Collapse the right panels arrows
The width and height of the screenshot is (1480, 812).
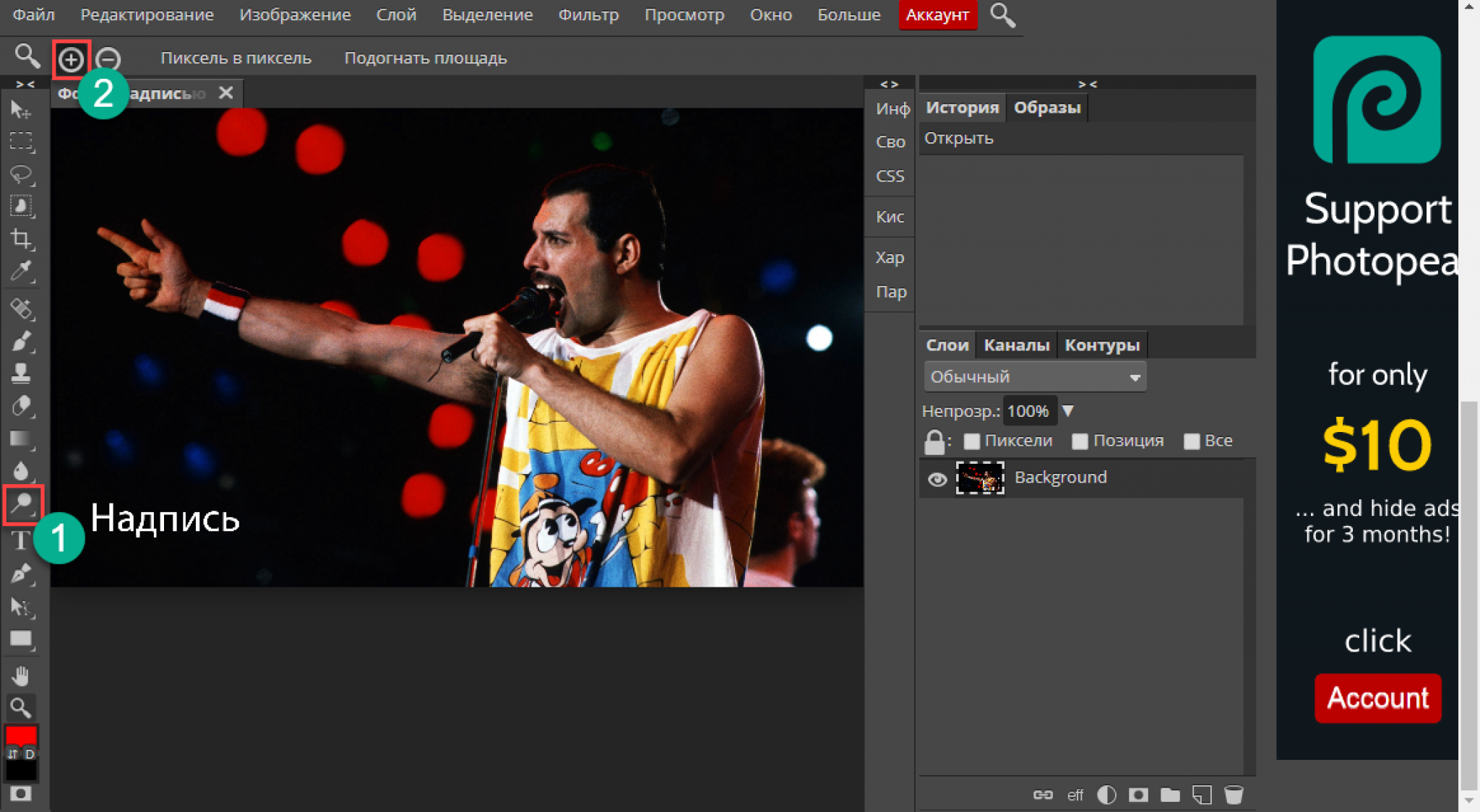[x=1087, y=85]
